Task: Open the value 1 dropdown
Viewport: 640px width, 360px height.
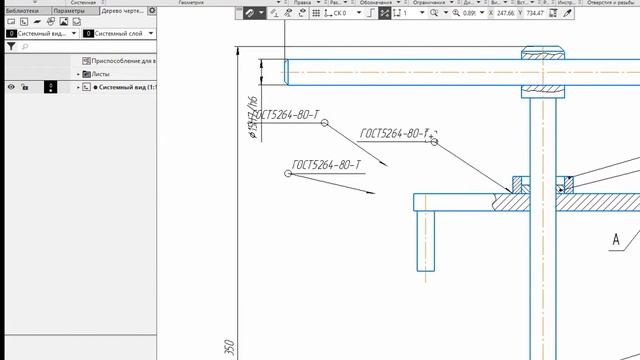Action: (422, 13)
